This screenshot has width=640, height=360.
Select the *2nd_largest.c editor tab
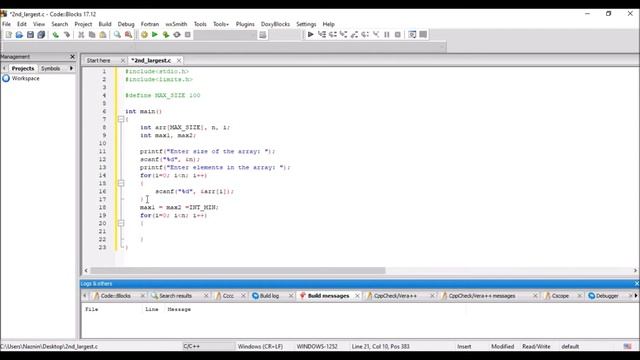[x=151, y=60]
